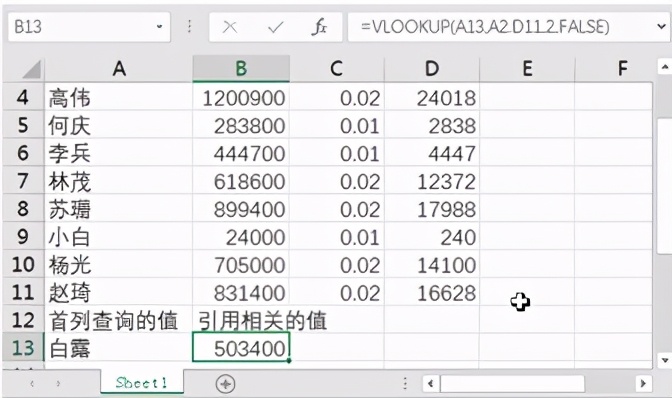Click the vertical scrollbar thumb
Screen dimensions: 672x398
pos(665,186)
